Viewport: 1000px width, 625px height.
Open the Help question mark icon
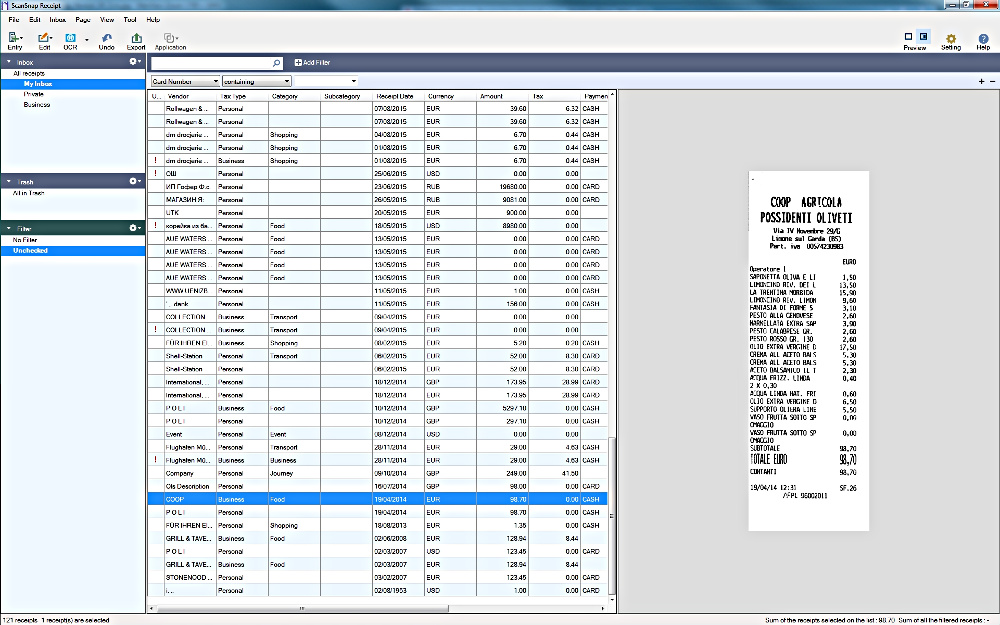(983, 38)
